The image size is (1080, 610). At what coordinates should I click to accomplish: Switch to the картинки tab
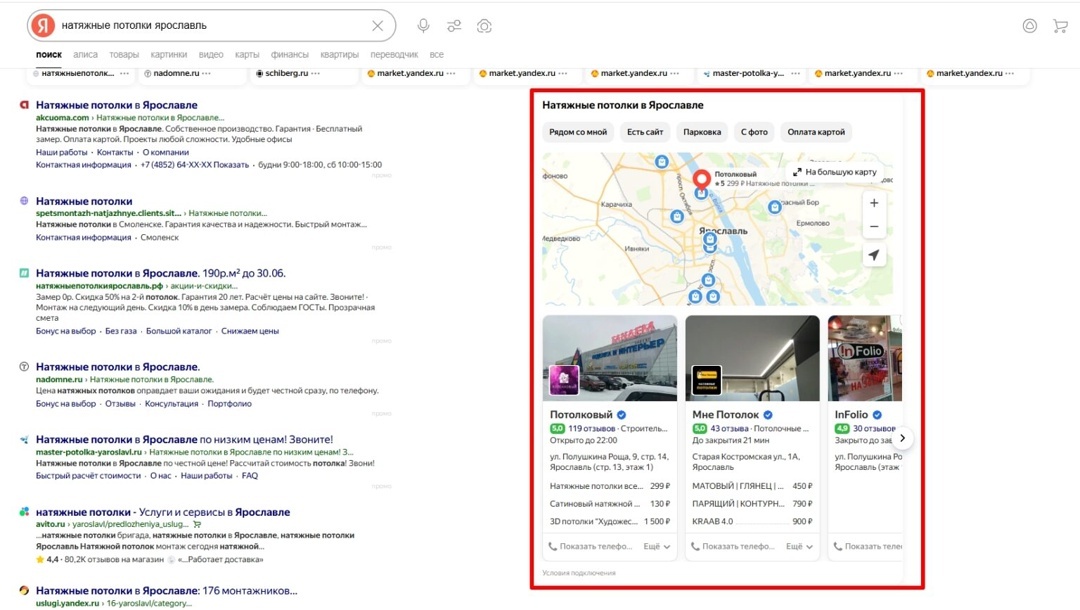(x=169, y=54)
